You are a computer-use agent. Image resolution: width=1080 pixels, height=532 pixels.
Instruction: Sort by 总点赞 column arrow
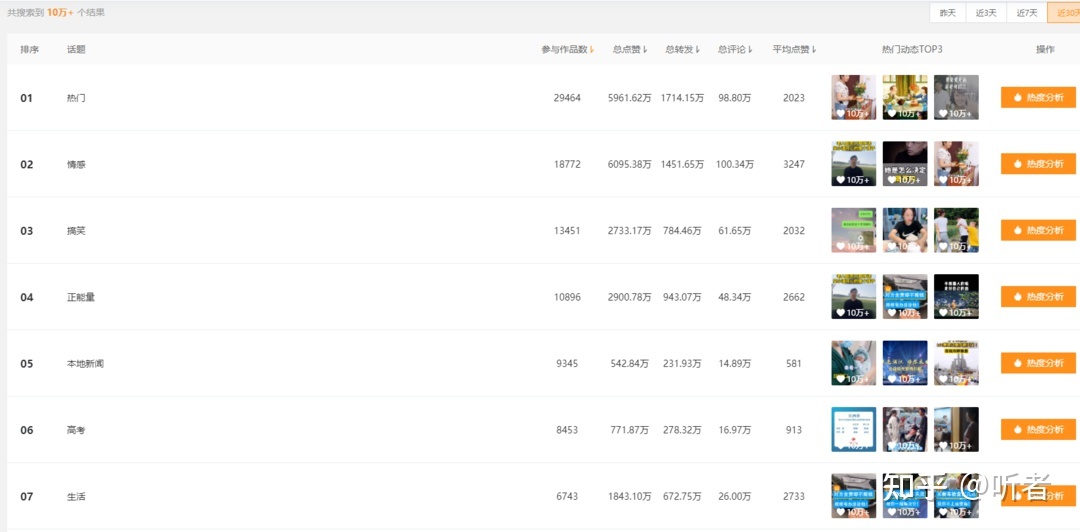click(645, 50)
